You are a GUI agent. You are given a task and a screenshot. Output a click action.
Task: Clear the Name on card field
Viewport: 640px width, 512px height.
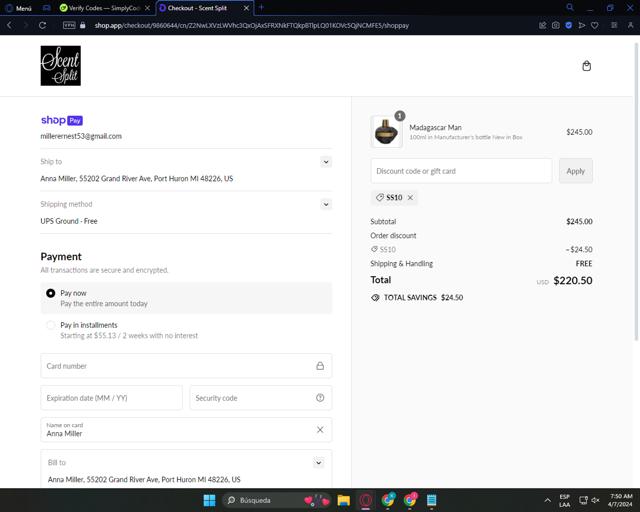[x=320, y=430]
